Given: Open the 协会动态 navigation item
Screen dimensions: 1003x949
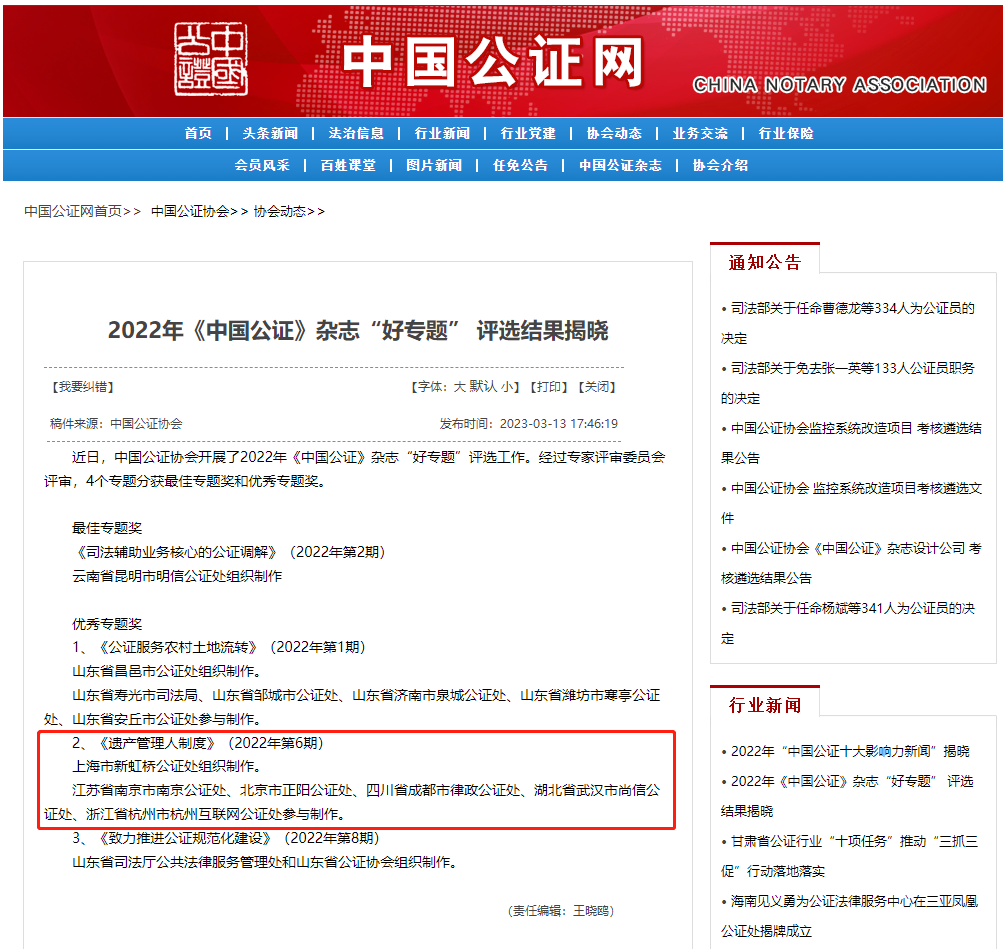Looking at the screenshot, I should 614,133.
